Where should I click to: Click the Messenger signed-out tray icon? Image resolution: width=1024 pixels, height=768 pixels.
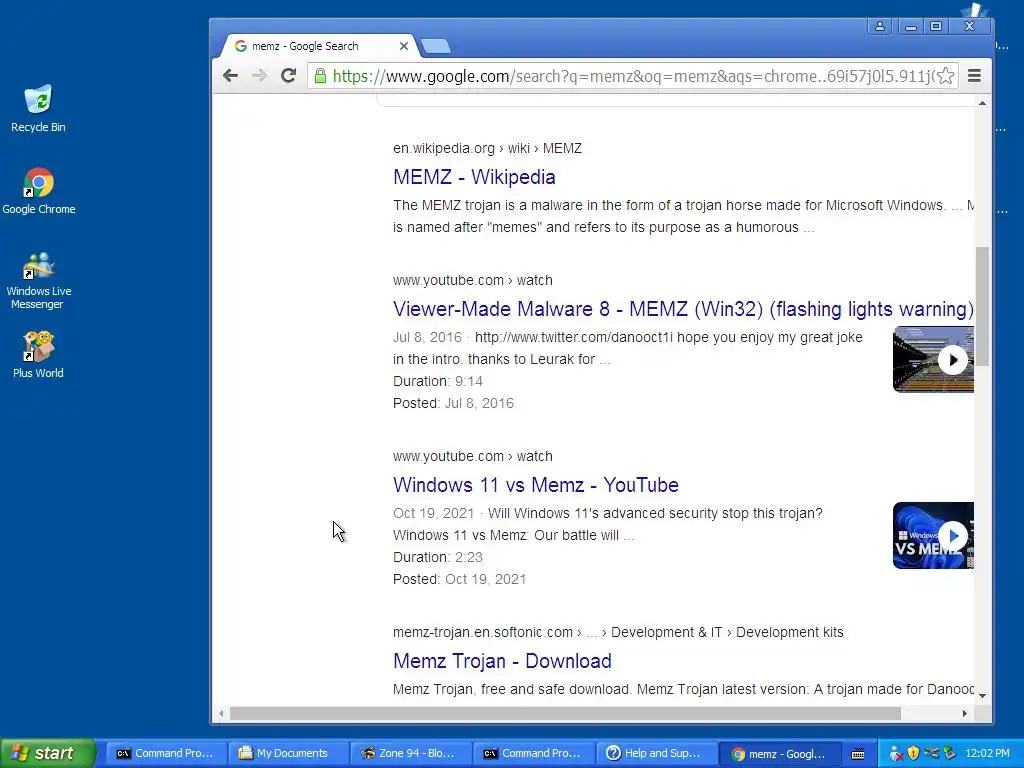896,754
